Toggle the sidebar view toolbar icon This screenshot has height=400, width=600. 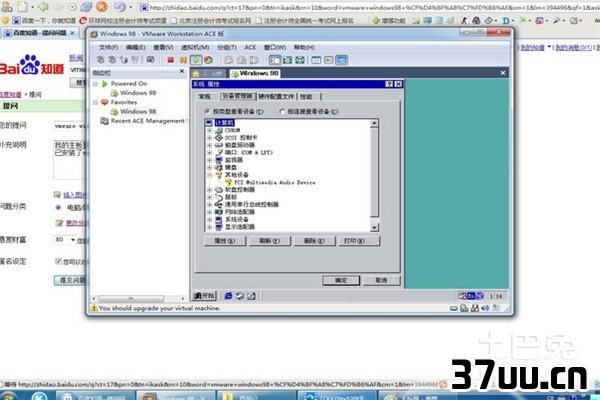coord(275,60)
